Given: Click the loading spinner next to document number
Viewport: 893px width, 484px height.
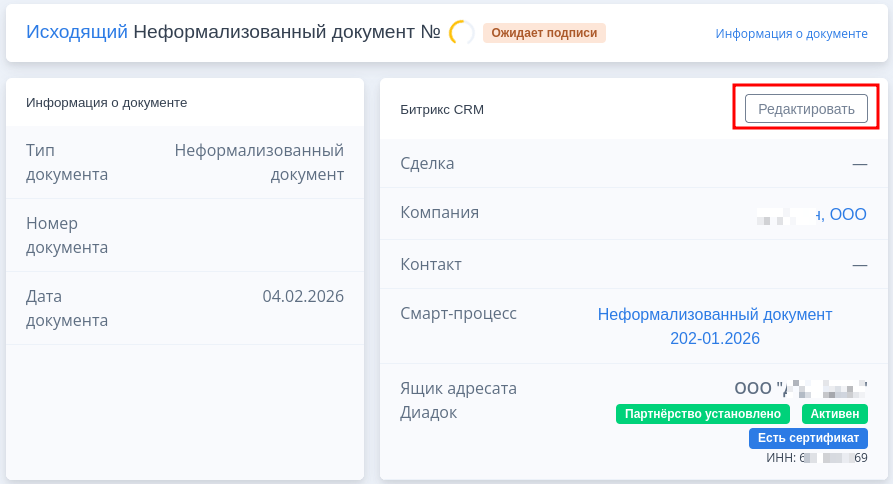Looking at the screenshot, I should point(462,33).
